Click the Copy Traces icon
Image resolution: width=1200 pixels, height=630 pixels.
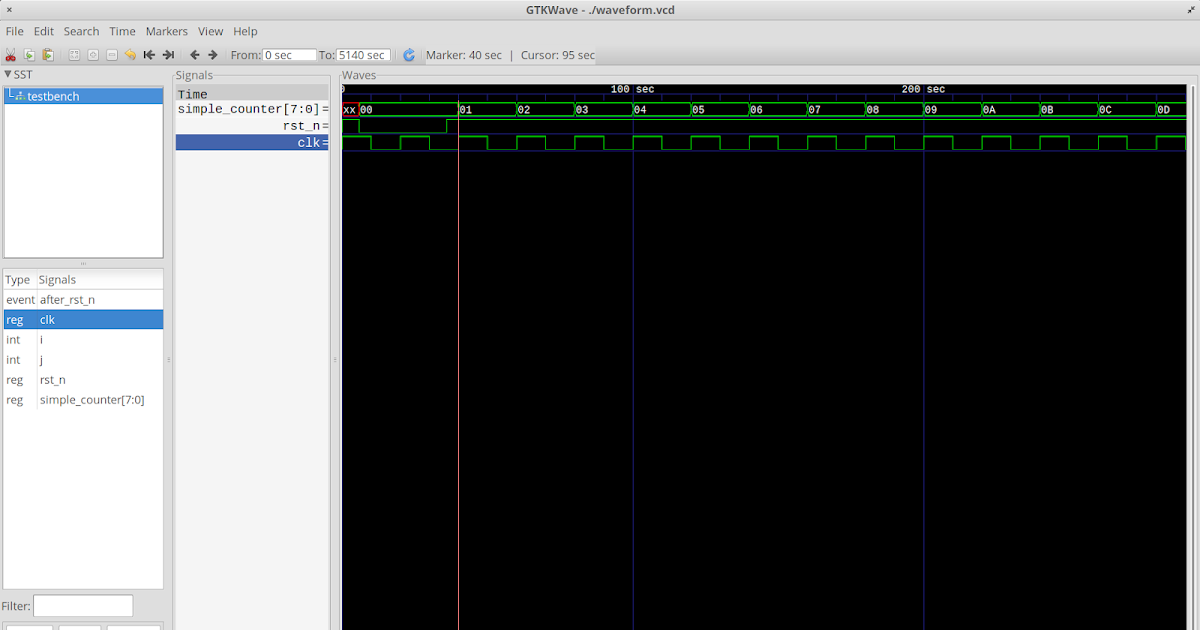[29, 55]
